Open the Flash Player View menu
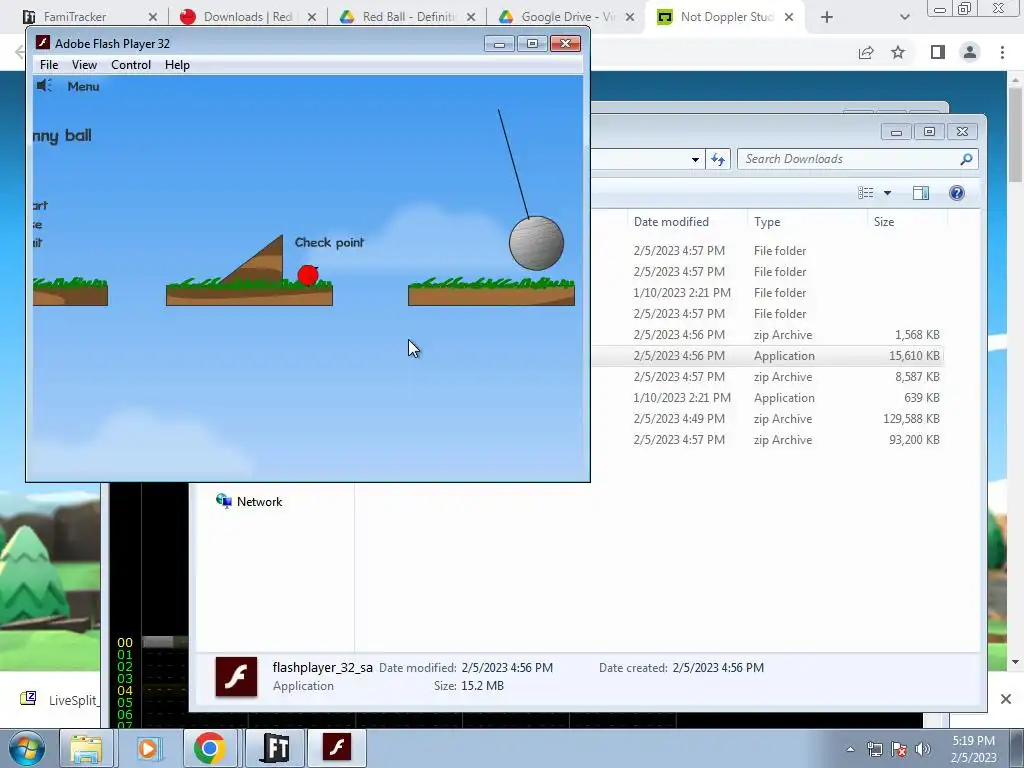 84,65
